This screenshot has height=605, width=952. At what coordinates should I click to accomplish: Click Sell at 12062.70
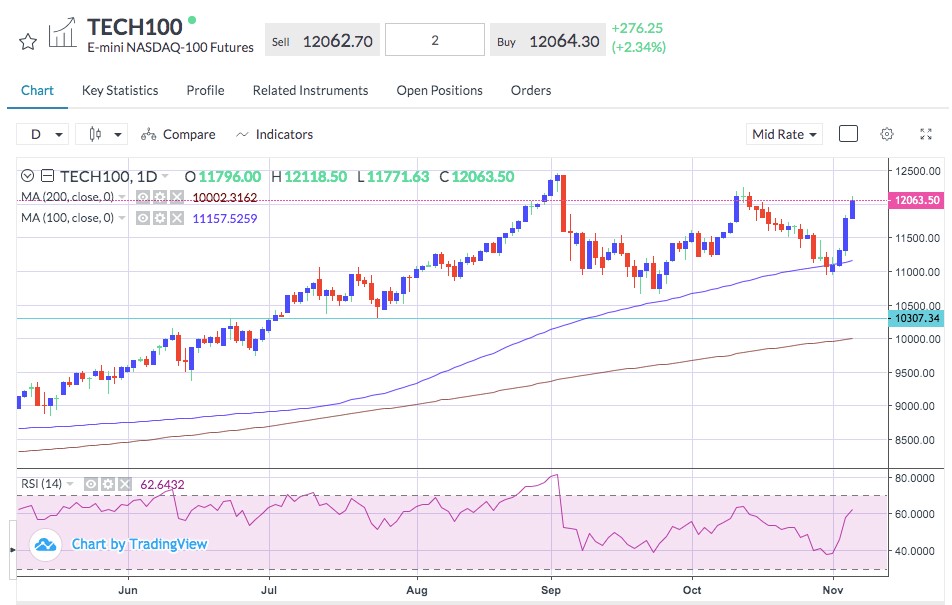click(x=322, y=40)
